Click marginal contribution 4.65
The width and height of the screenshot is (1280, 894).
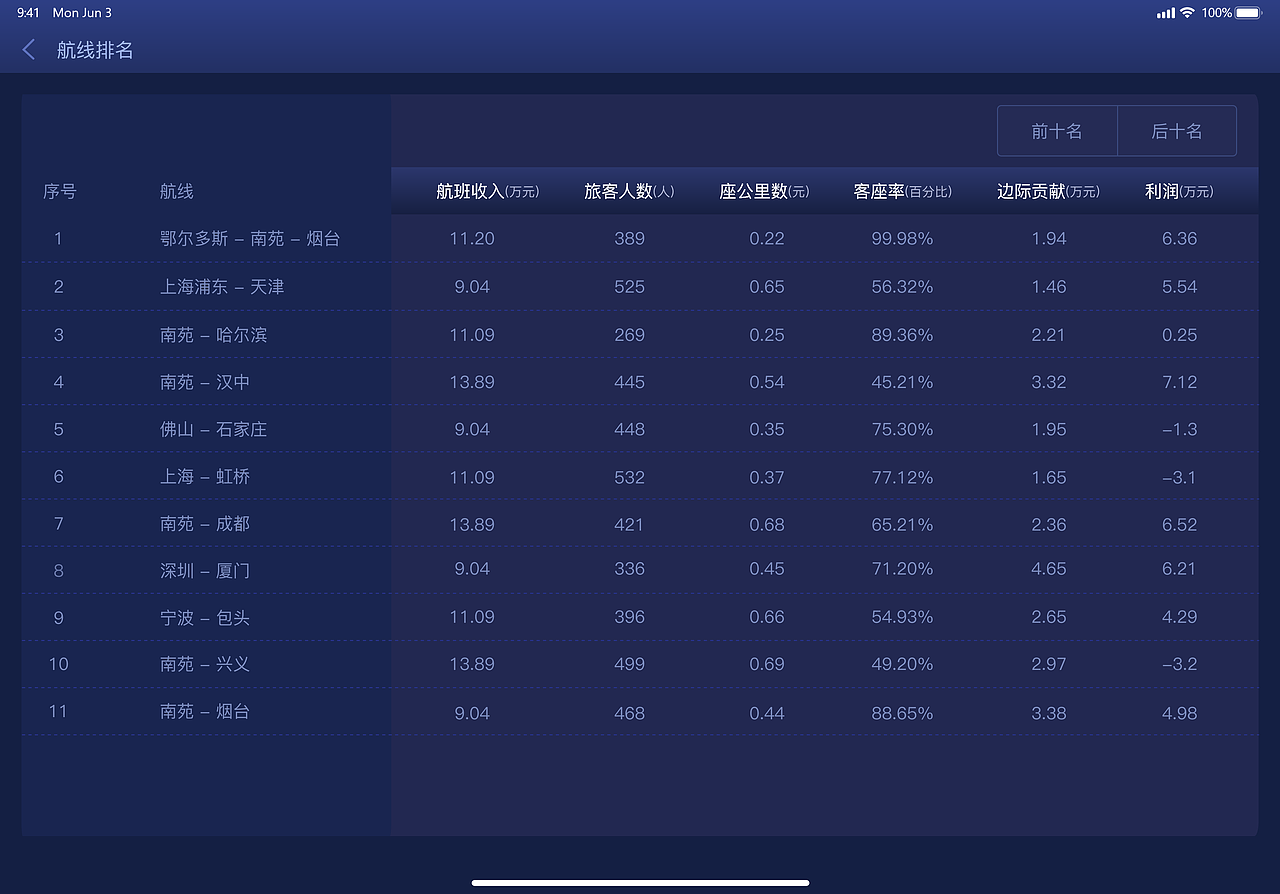pyautogui.click(x=1048, y=568)
